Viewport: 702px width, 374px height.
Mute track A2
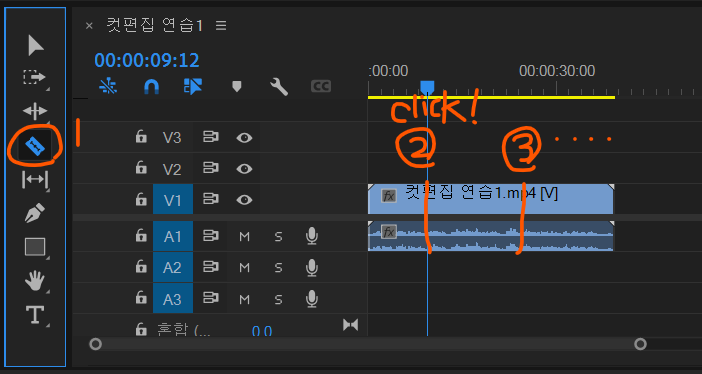point(244,268)
